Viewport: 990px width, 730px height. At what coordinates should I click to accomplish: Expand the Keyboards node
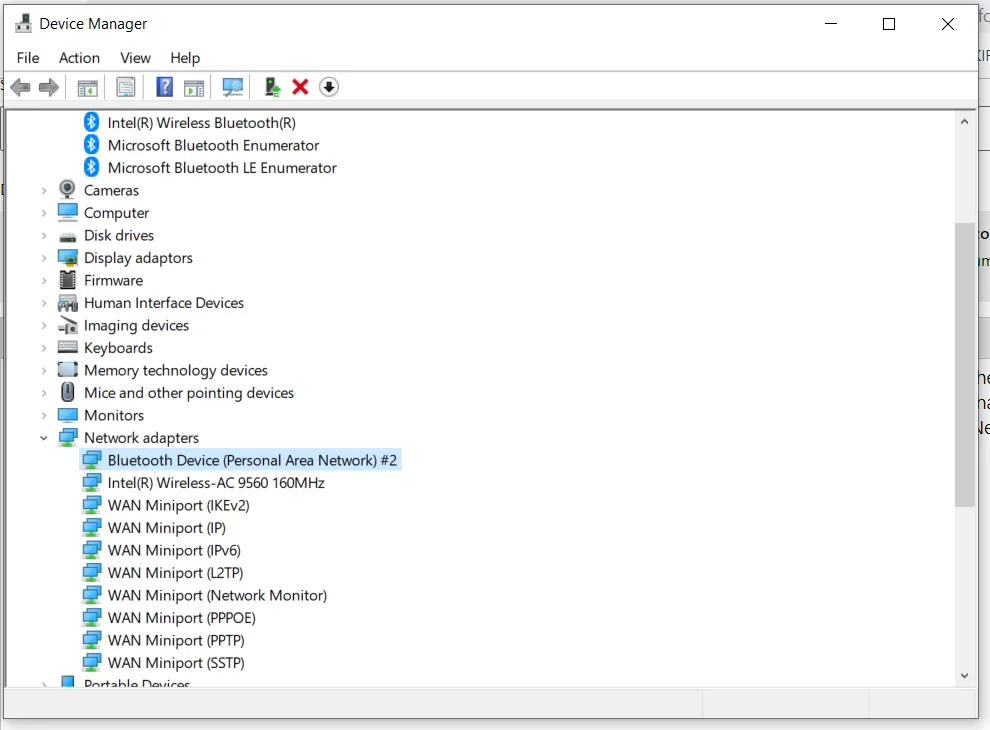[44, 348]
